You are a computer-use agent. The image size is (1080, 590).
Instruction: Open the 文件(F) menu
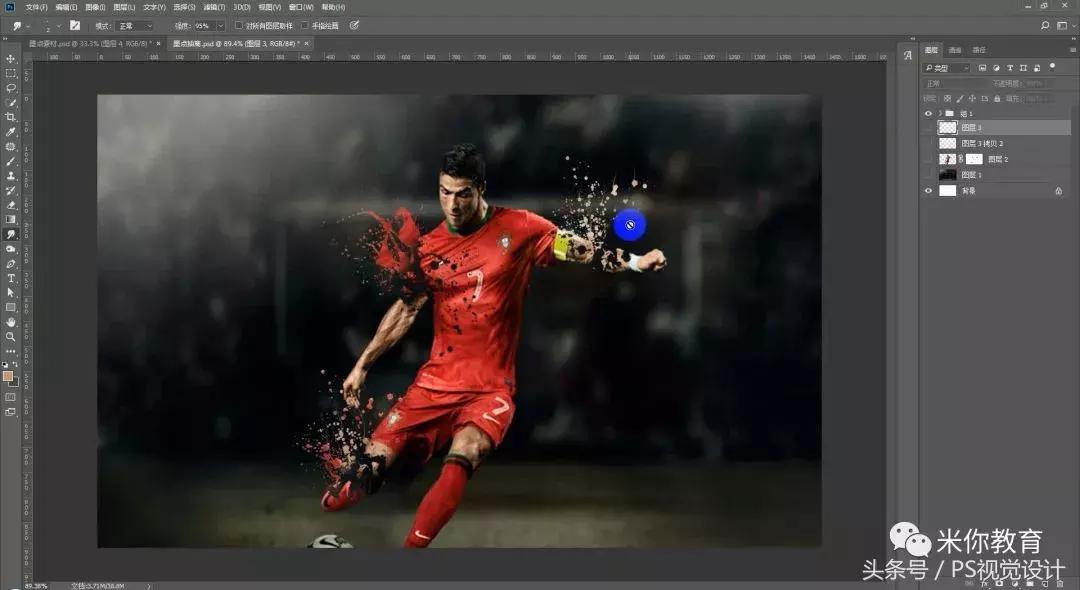(x=37, y=8)
